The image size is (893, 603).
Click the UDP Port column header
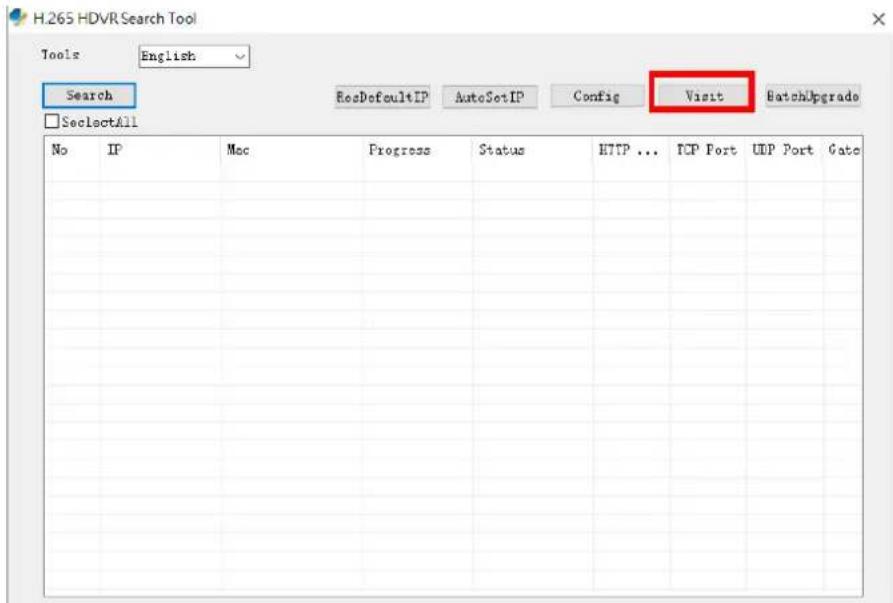[784, 150]
